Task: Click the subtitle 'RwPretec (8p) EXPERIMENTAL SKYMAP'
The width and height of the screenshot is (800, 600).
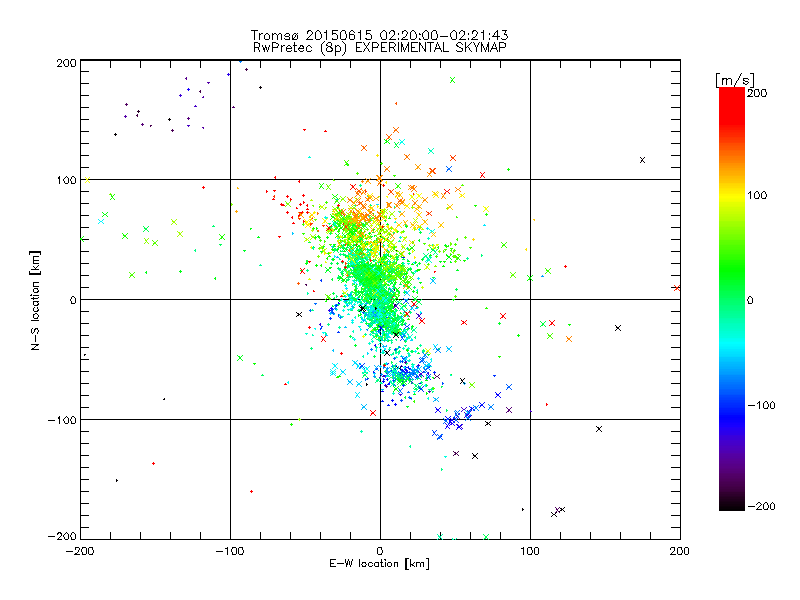Action: coord(380,48)
